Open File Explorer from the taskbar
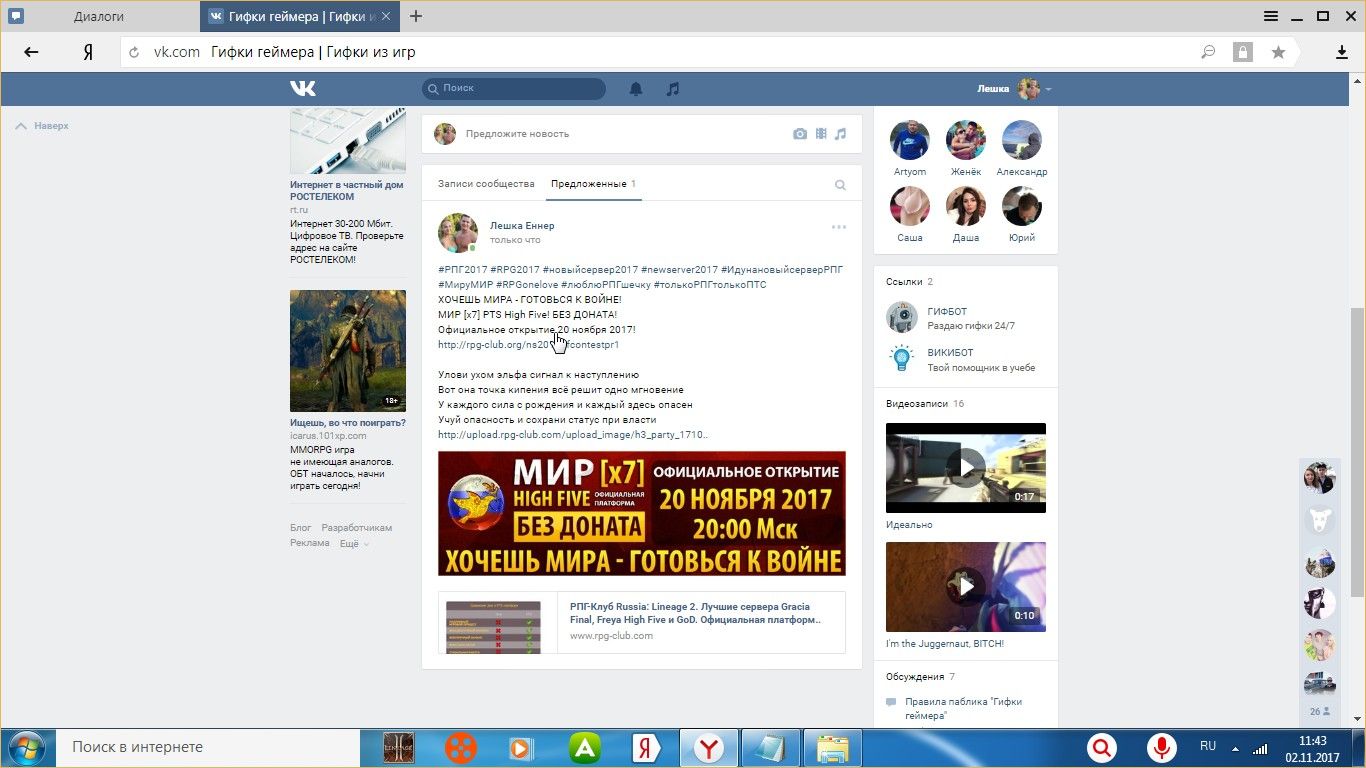The image size is (1366, 768). pos(832,747)
